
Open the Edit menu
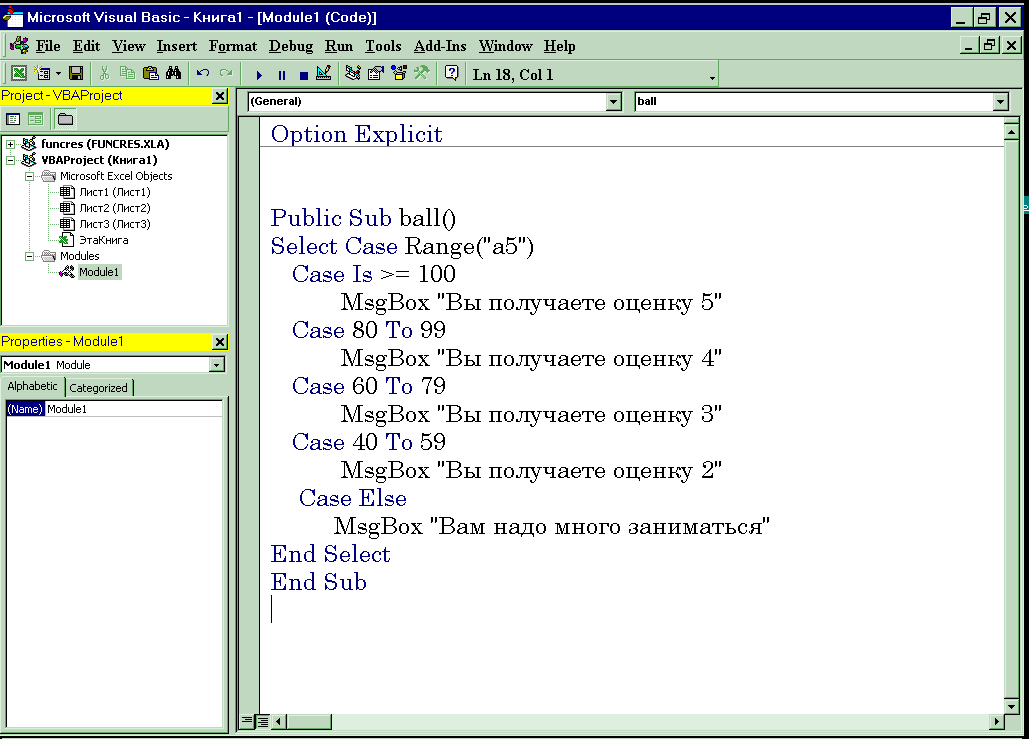[x=87, y=46]
